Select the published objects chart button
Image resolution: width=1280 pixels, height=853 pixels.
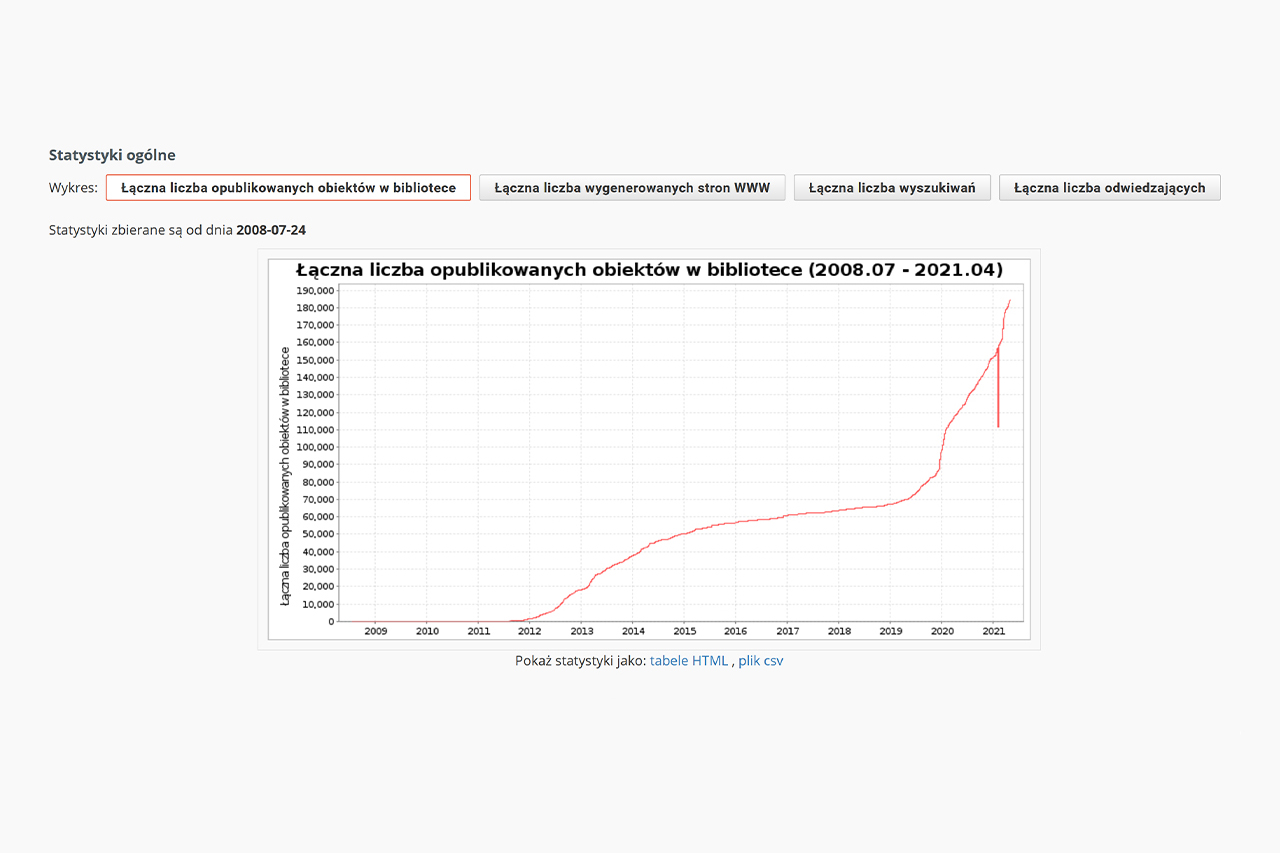point(288,188)
